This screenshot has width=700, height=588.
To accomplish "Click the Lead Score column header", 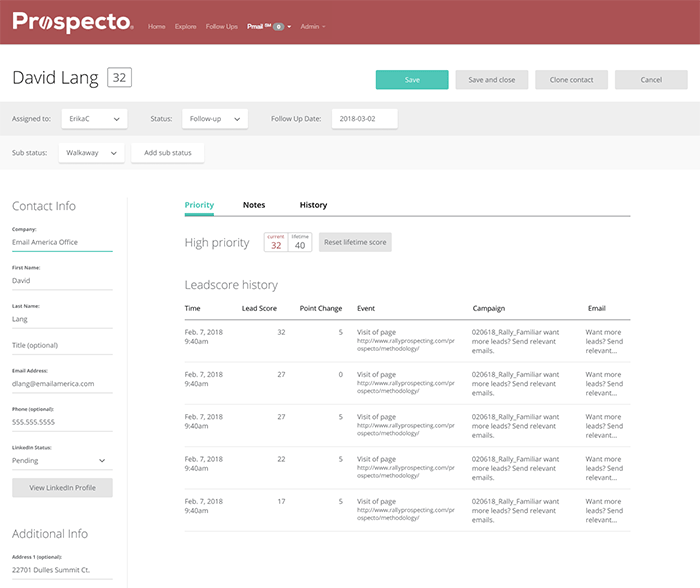I will click(259, 308).
